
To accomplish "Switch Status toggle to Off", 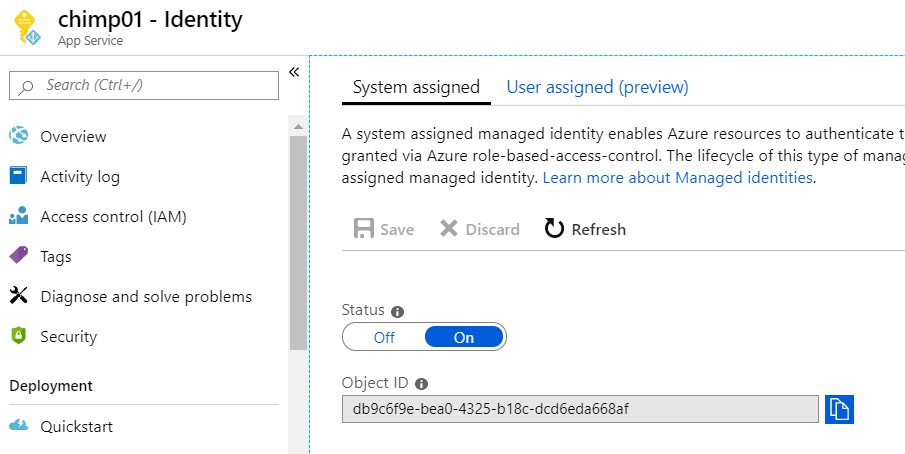I will tap(384, 337).
